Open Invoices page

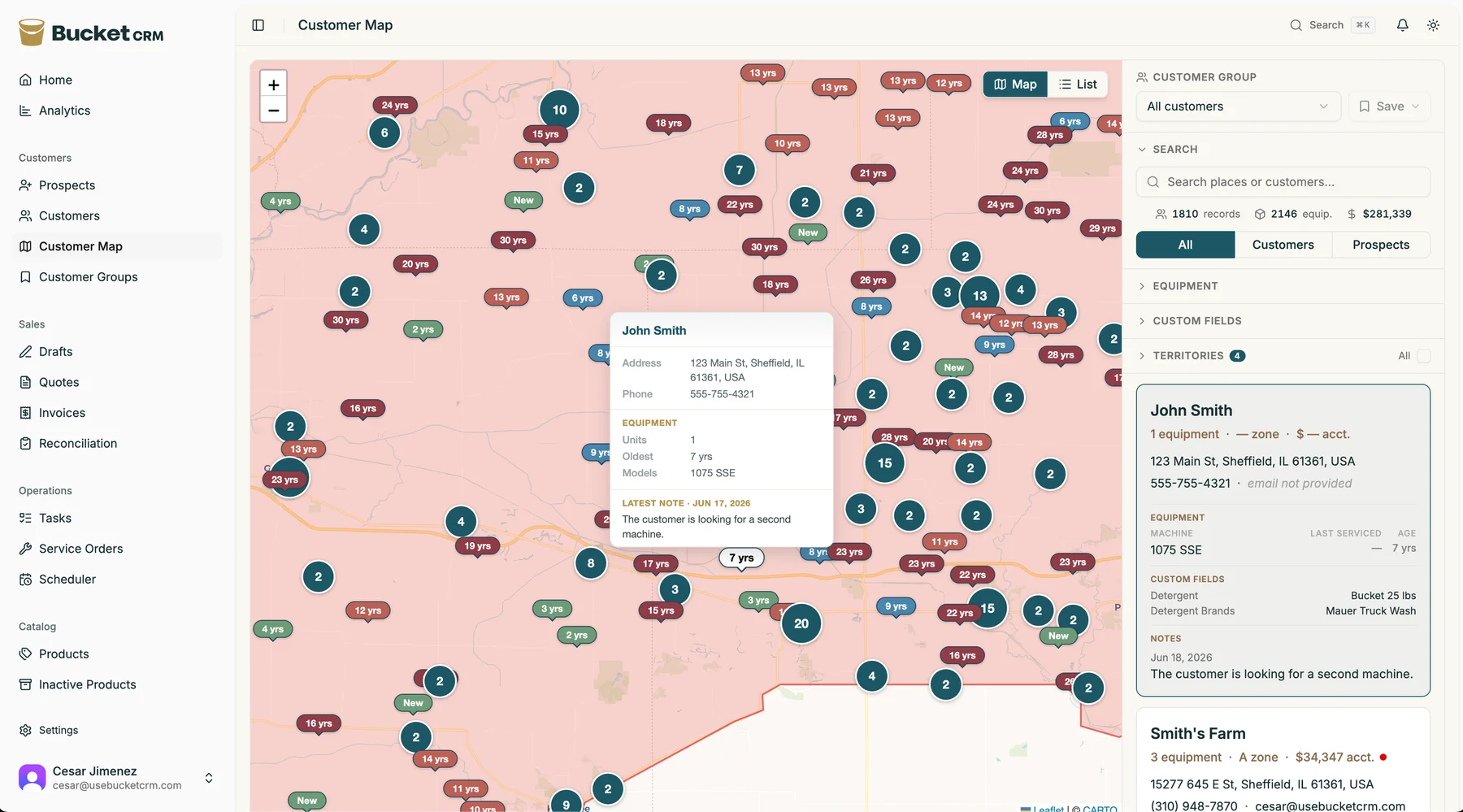click(119, 413)
